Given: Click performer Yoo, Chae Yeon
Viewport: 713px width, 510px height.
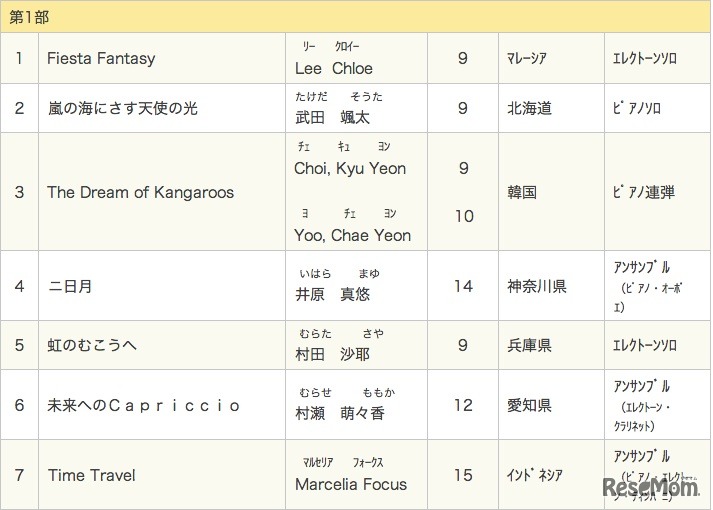Looking at the screenshot, I should pos(352,235).
